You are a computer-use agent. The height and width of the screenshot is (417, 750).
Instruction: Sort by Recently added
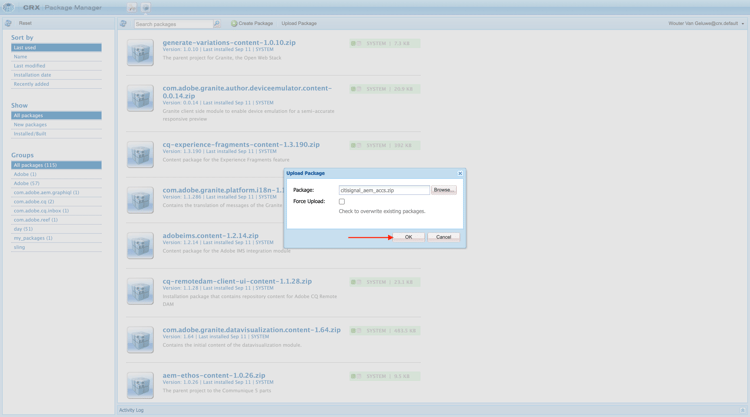[56, 84]
